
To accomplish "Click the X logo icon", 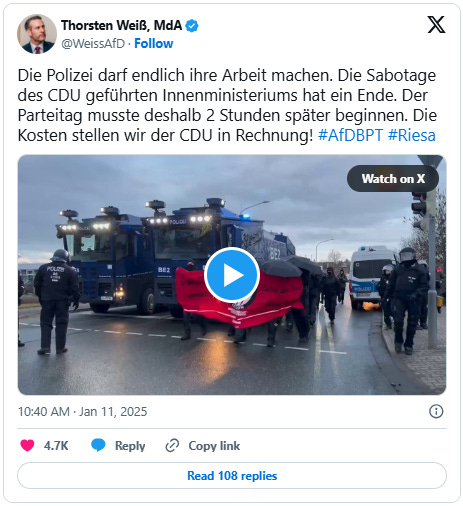I will 436,25.
